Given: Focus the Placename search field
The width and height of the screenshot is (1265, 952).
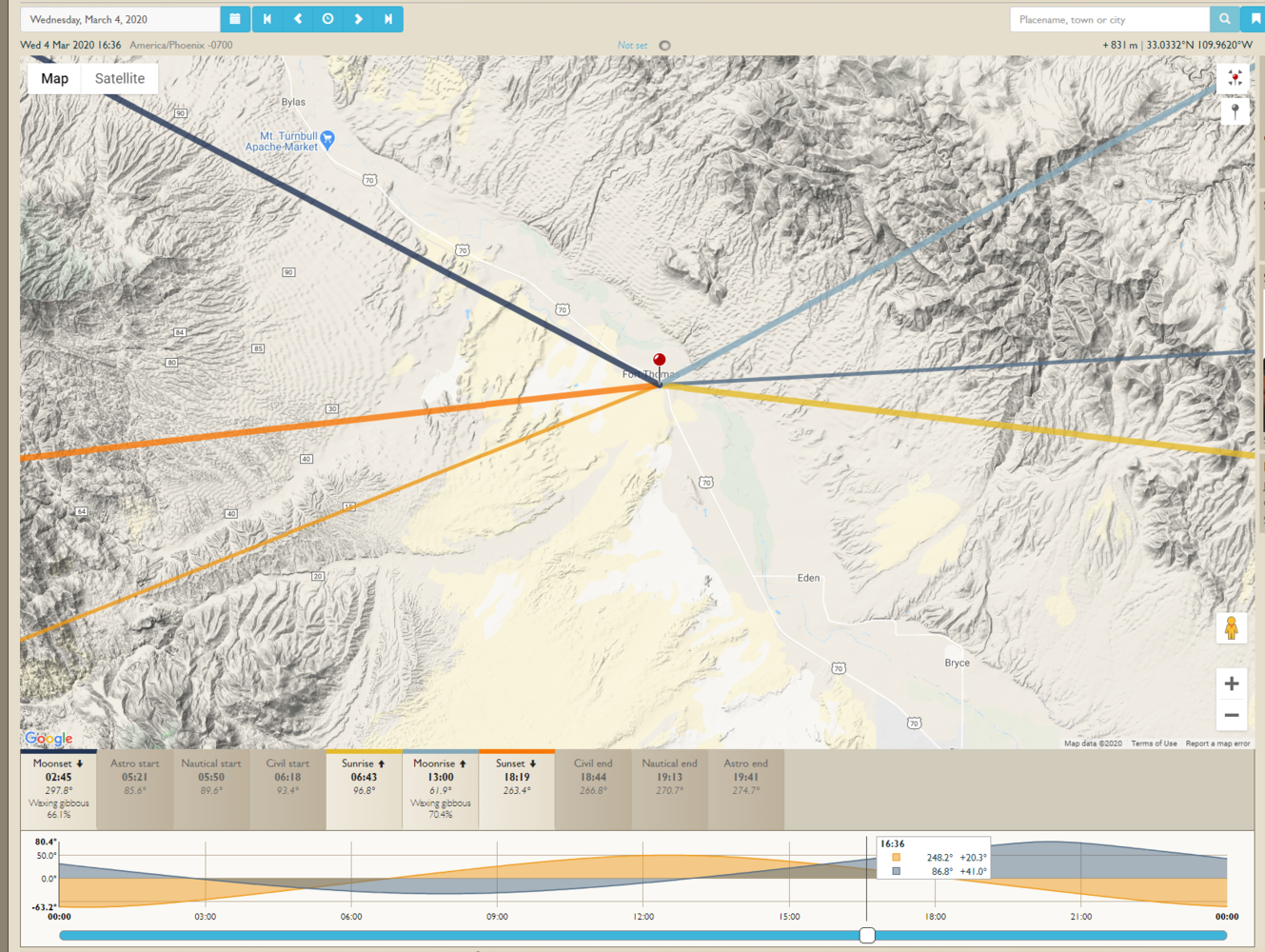Looking at the screenshot, I should tap(1109, 19).
